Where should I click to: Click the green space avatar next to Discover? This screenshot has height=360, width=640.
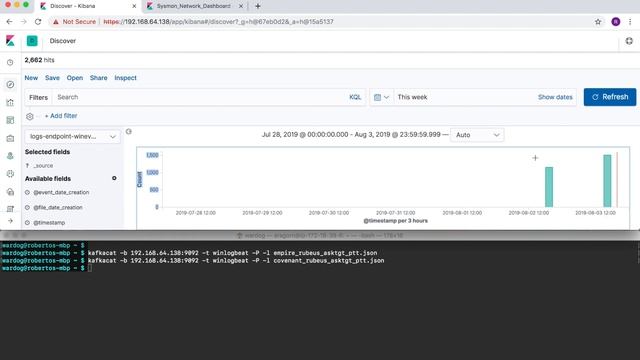(x=32, y=41)
